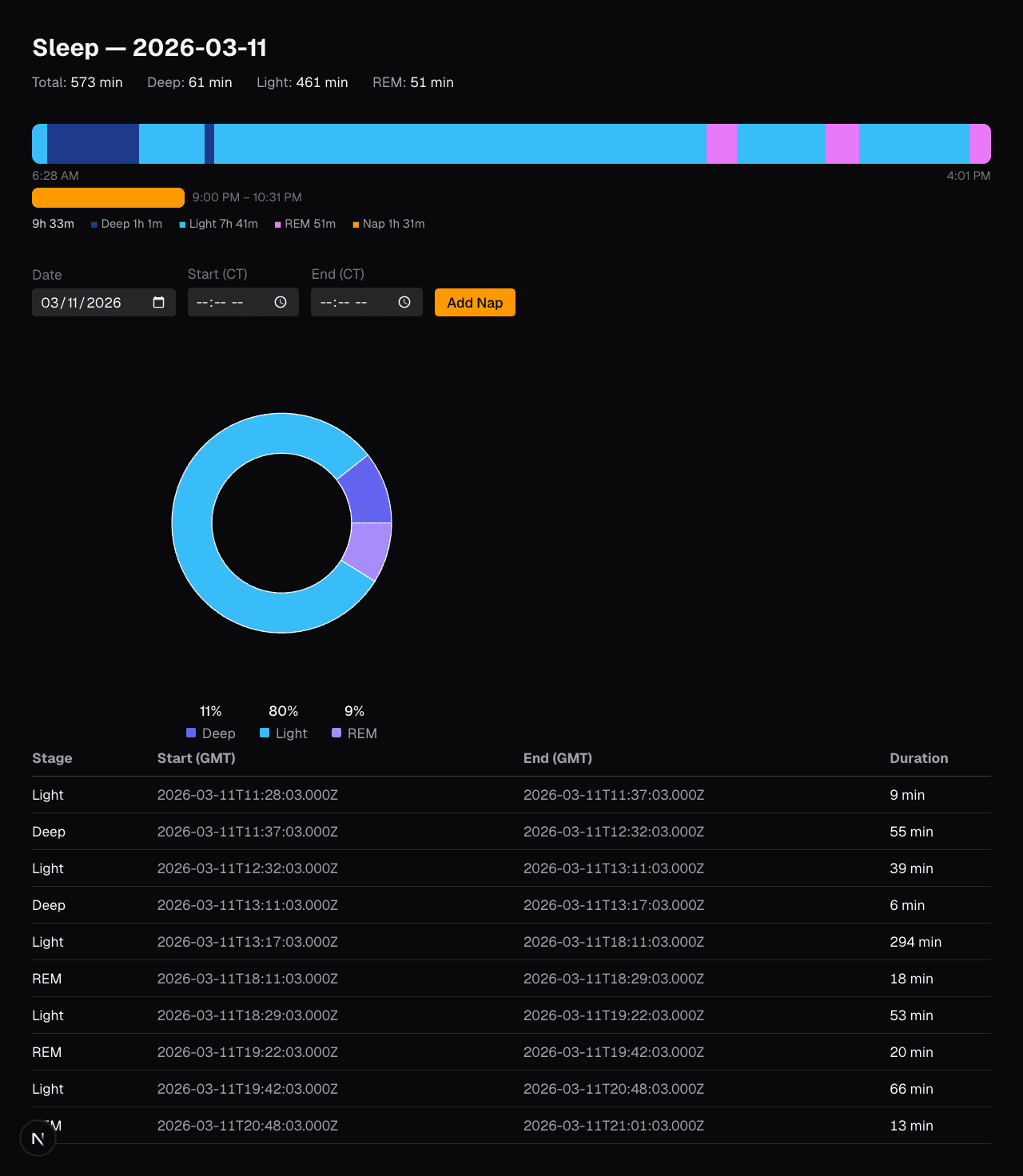Open the clock icon in the Start (CT) field
Screen dimensions: 1023x1176
[x=280, y=302]
